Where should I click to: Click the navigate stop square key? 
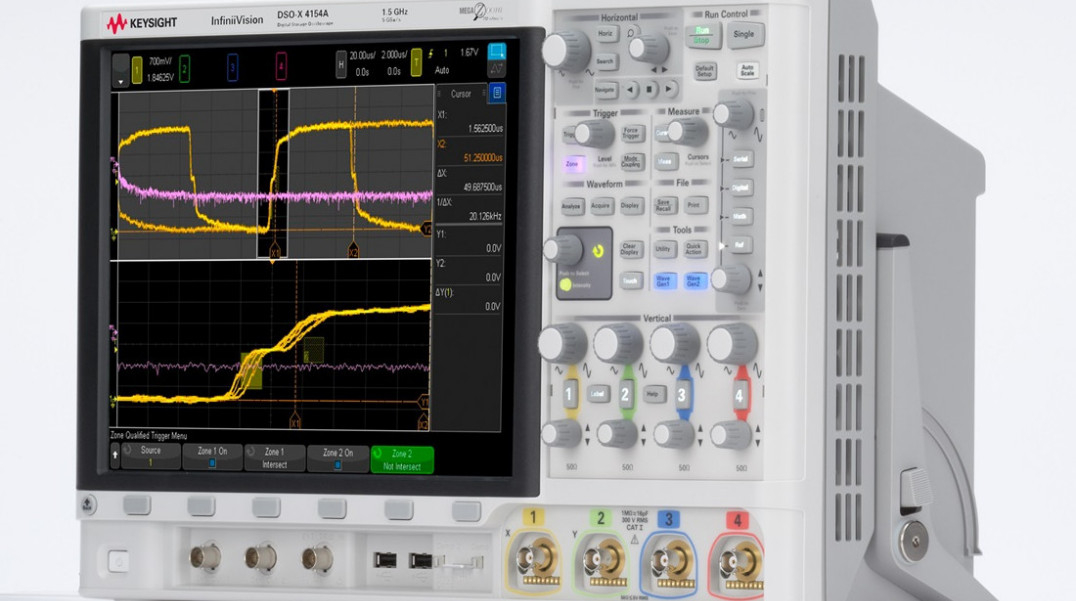(650, 89)
